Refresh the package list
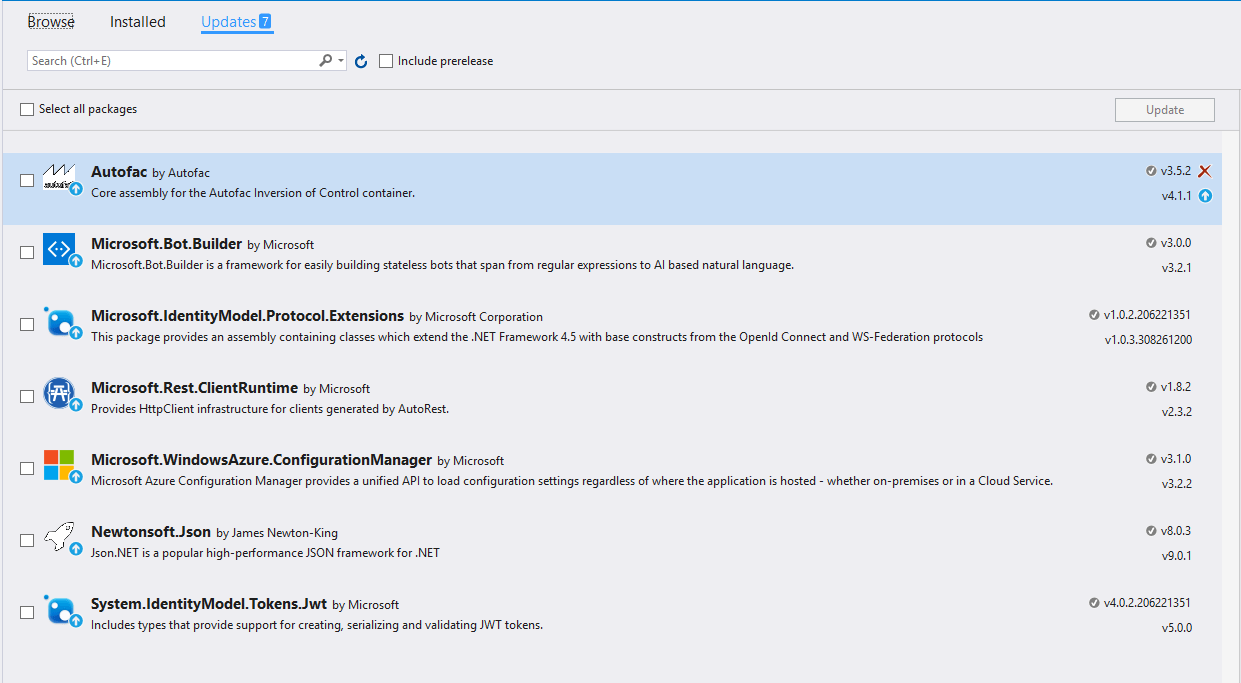Image resolution: width=1241 pixels, height=683 pixels. [361, 61]
